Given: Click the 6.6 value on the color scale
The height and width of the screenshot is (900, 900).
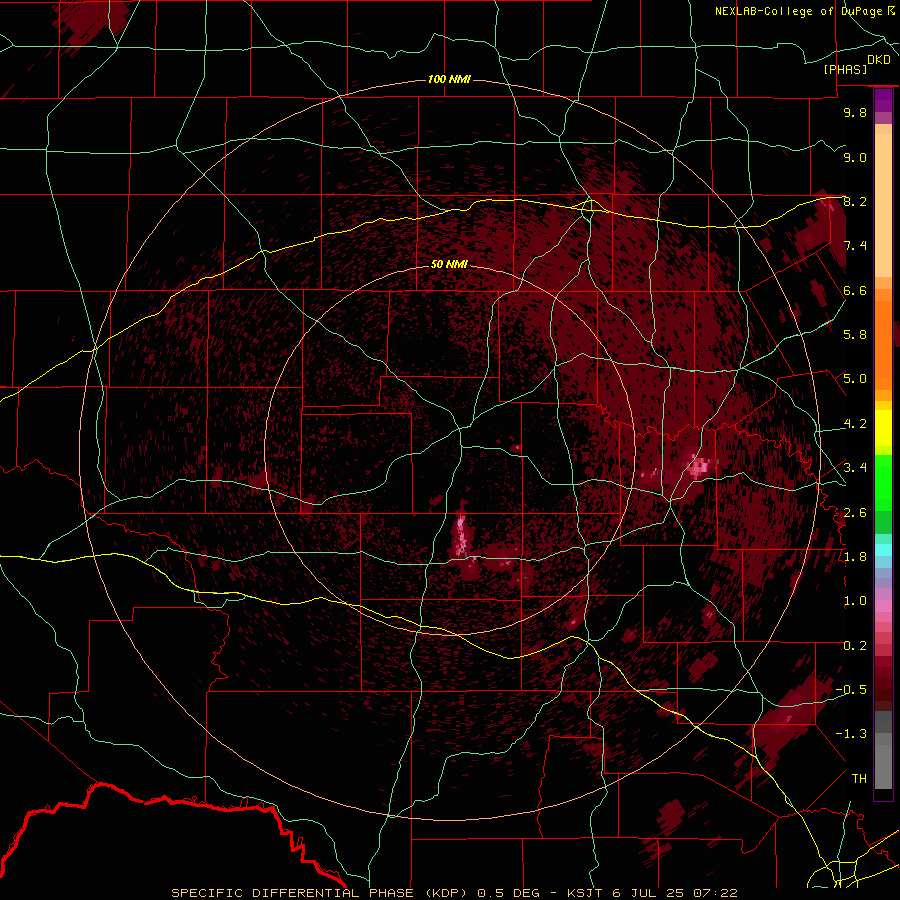Looking at the screenshot, I should pyautogui.click(x=855, y=290).
